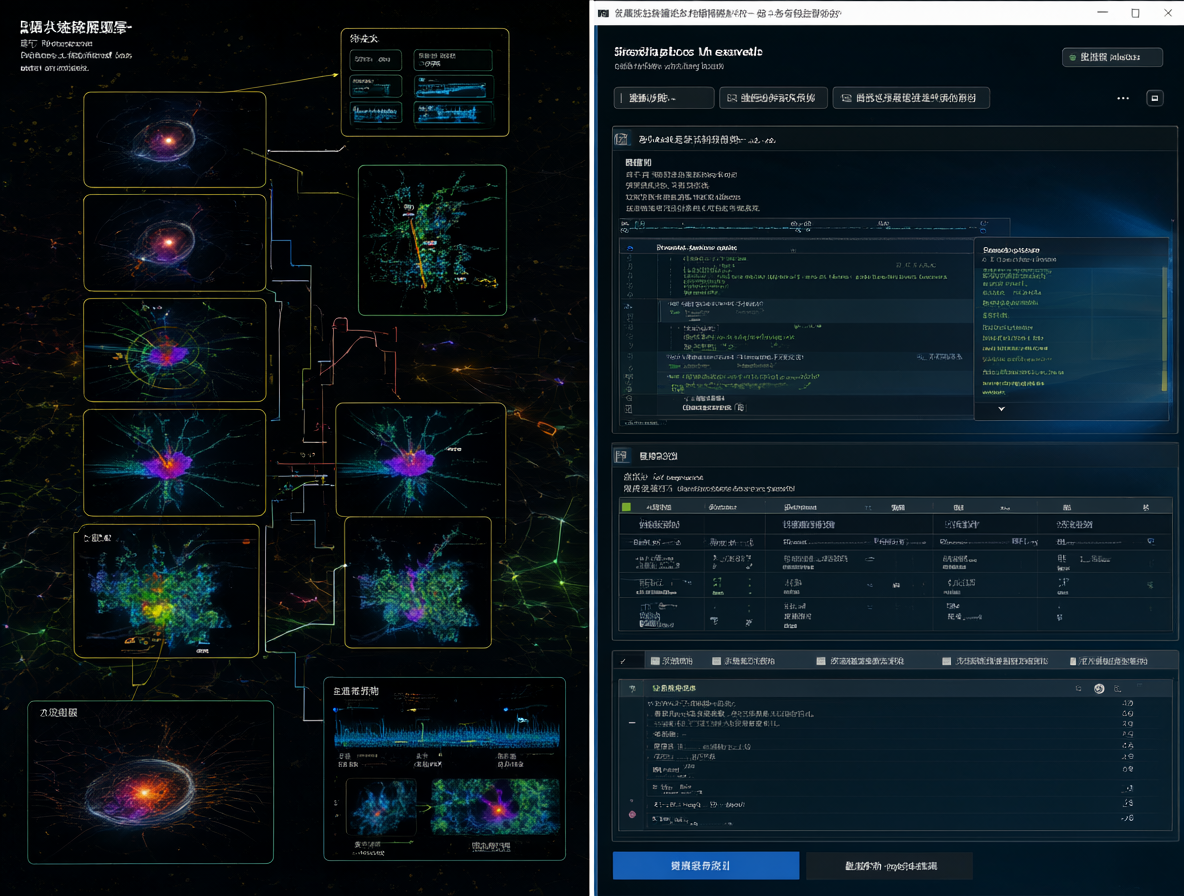Click the header icon of the table section
This screenshot has height=896, width=1184.
pyautogui.click(x=621, y=455)
